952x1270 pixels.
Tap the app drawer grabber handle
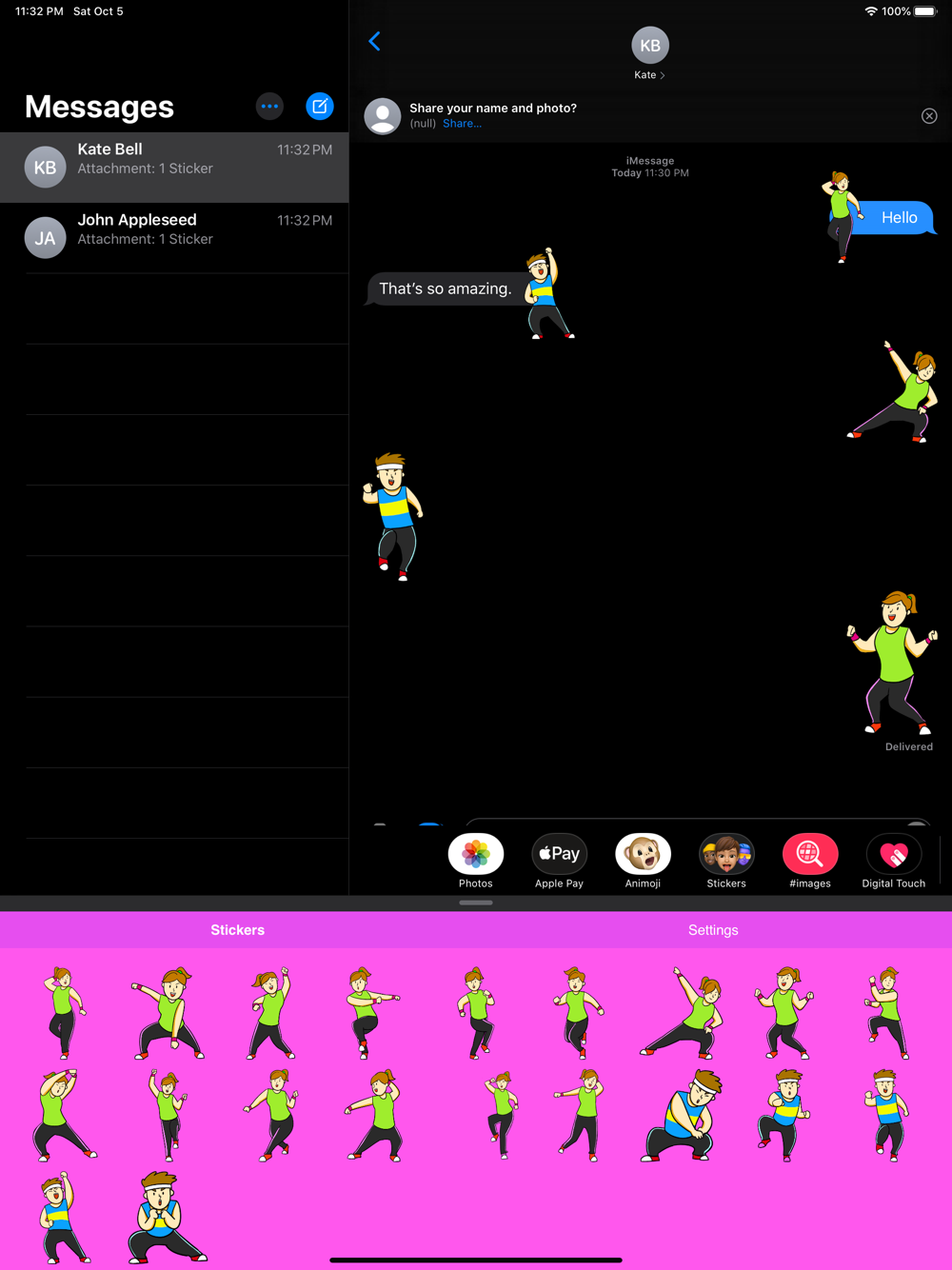pyautogui.click(x=476, y=903)
